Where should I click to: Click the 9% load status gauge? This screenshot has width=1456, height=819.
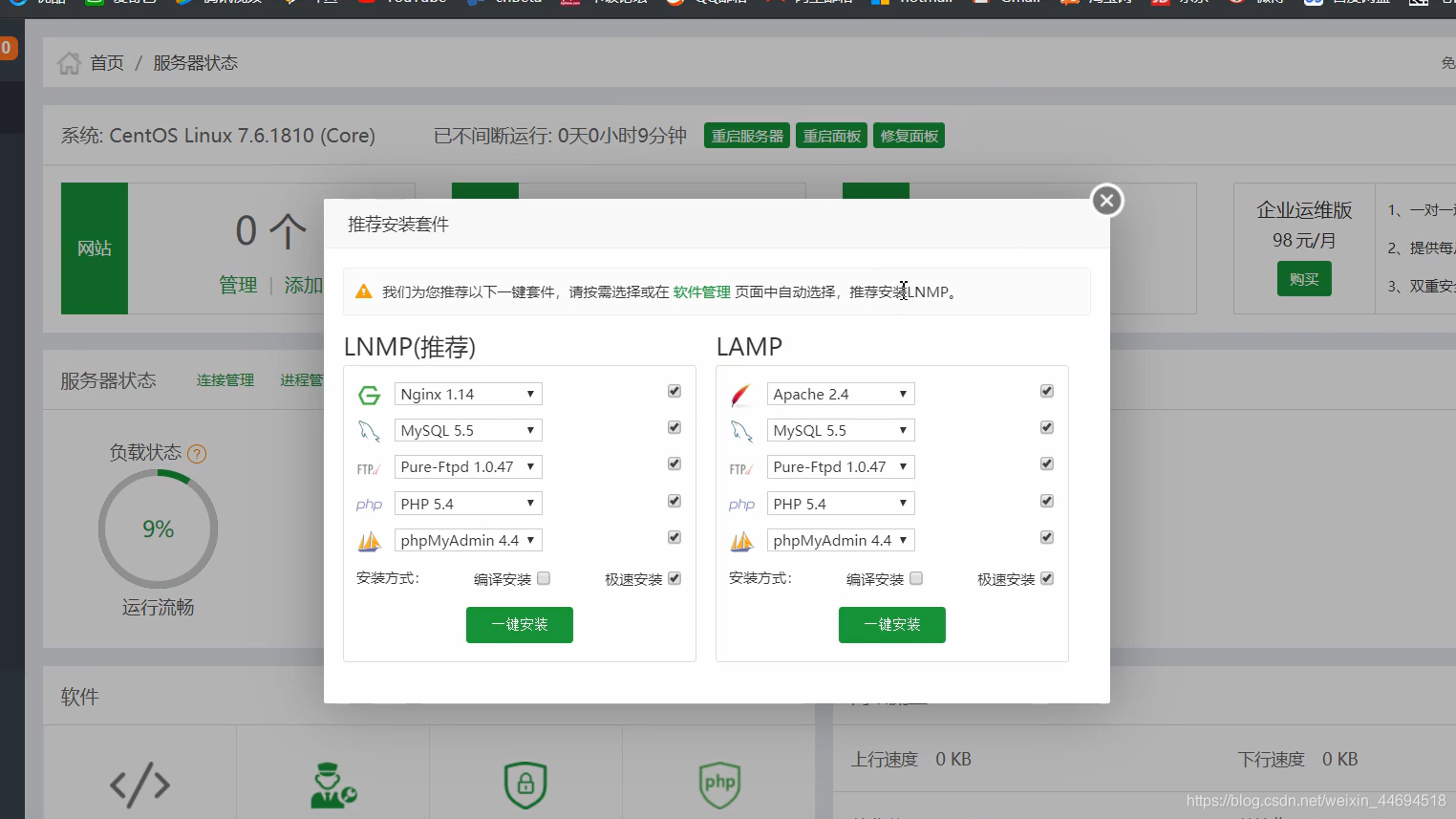[159, 528]
